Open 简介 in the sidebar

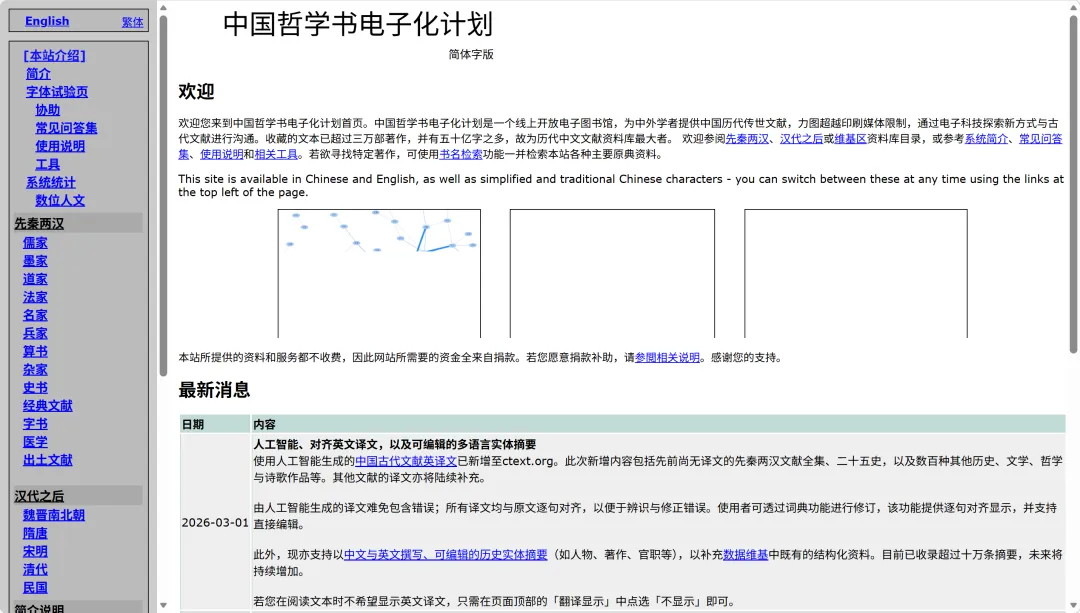pos(38,74)
